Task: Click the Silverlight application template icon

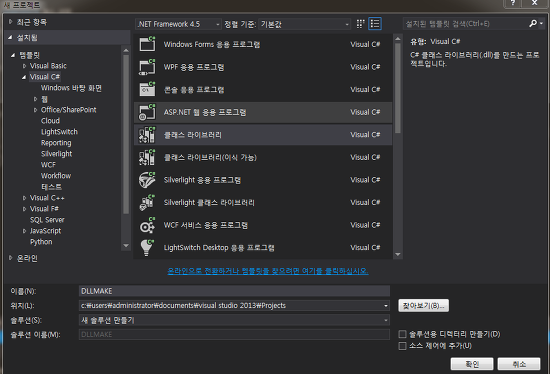Action: tap(147, 180)
